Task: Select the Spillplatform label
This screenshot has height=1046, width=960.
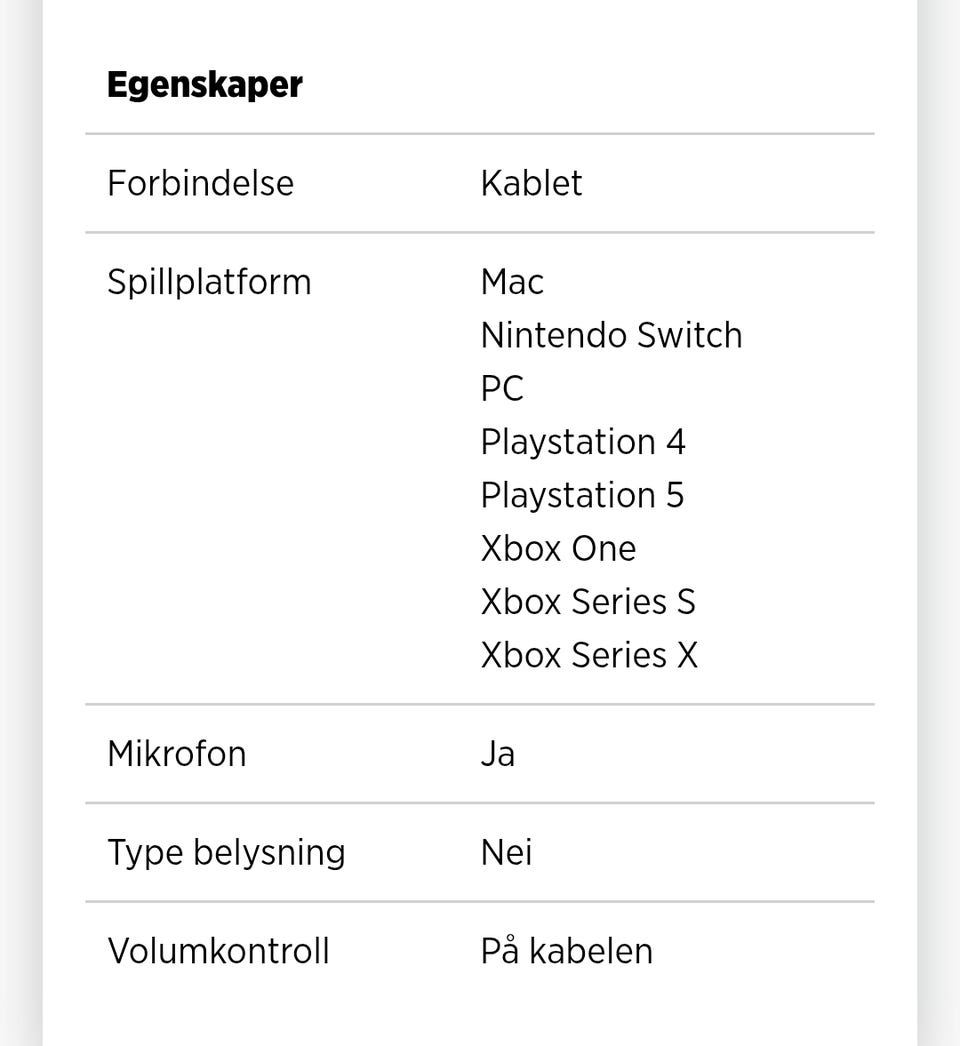Action: (x=209, y=282)
